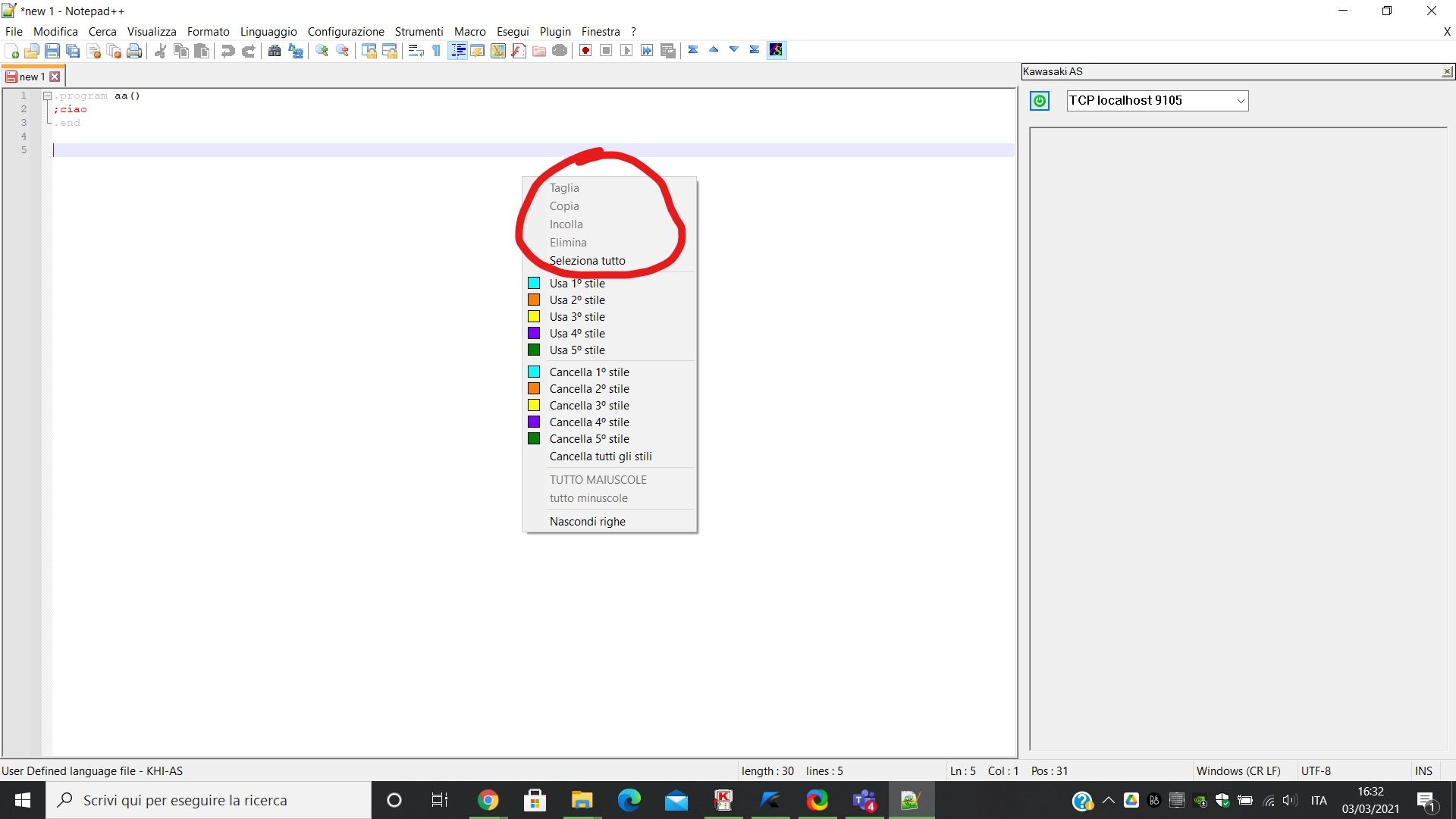Screen dimensions: 1456x819
Task: Open the Cerca menu
Action: (102, 32)
